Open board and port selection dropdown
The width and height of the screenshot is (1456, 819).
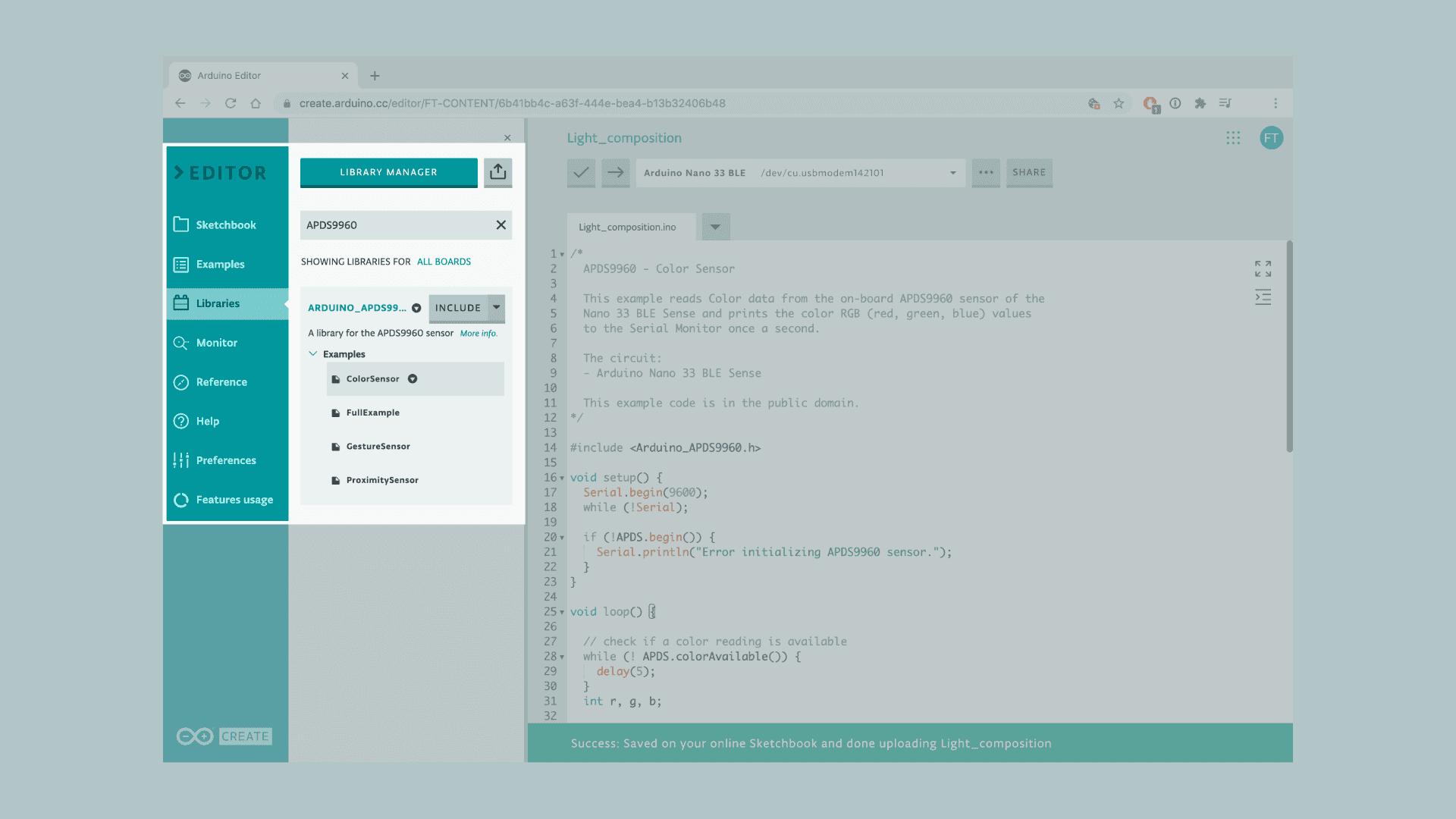(x=800, y=173)
